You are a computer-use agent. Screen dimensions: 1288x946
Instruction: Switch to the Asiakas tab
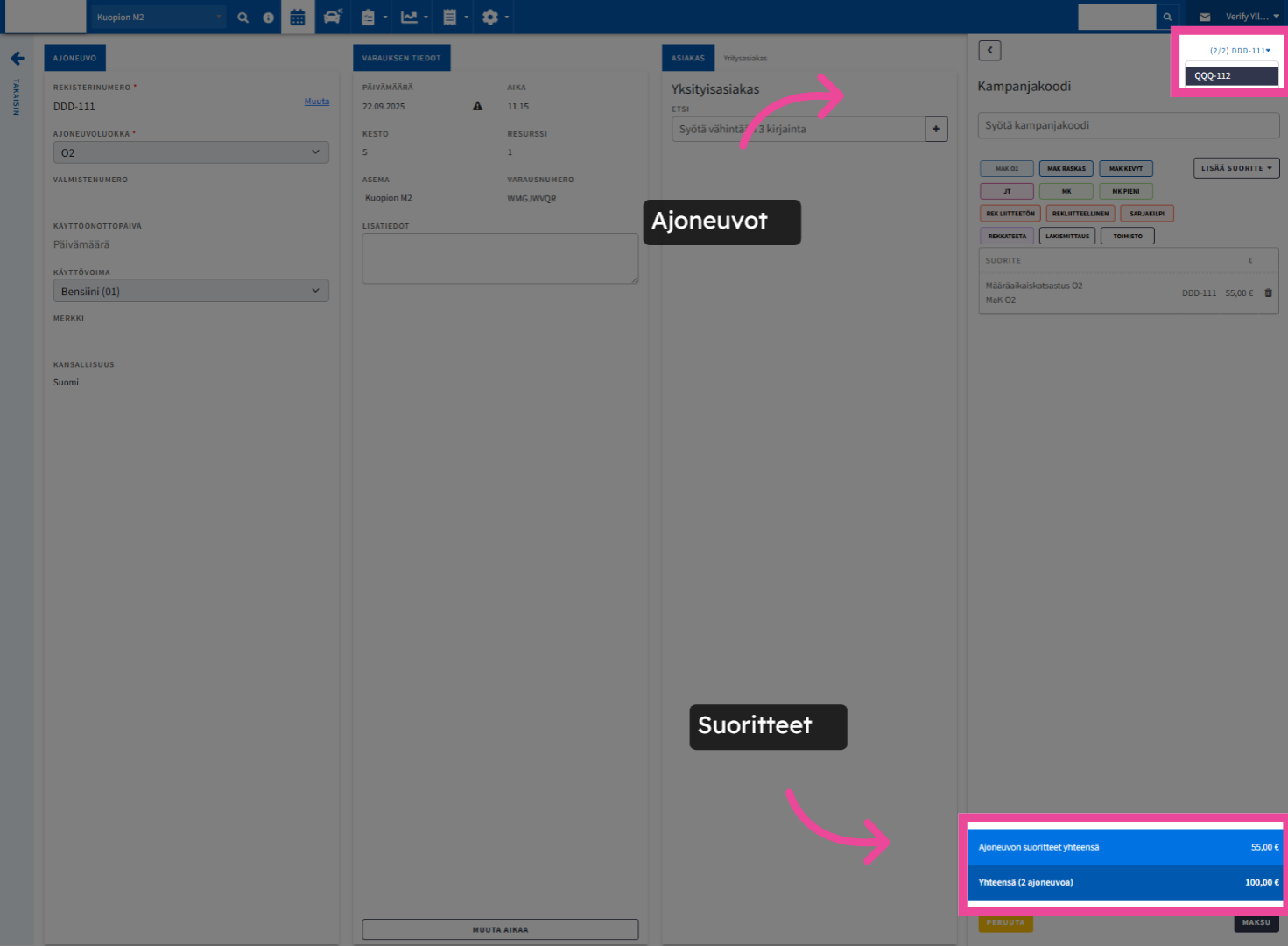coord(688,58)
